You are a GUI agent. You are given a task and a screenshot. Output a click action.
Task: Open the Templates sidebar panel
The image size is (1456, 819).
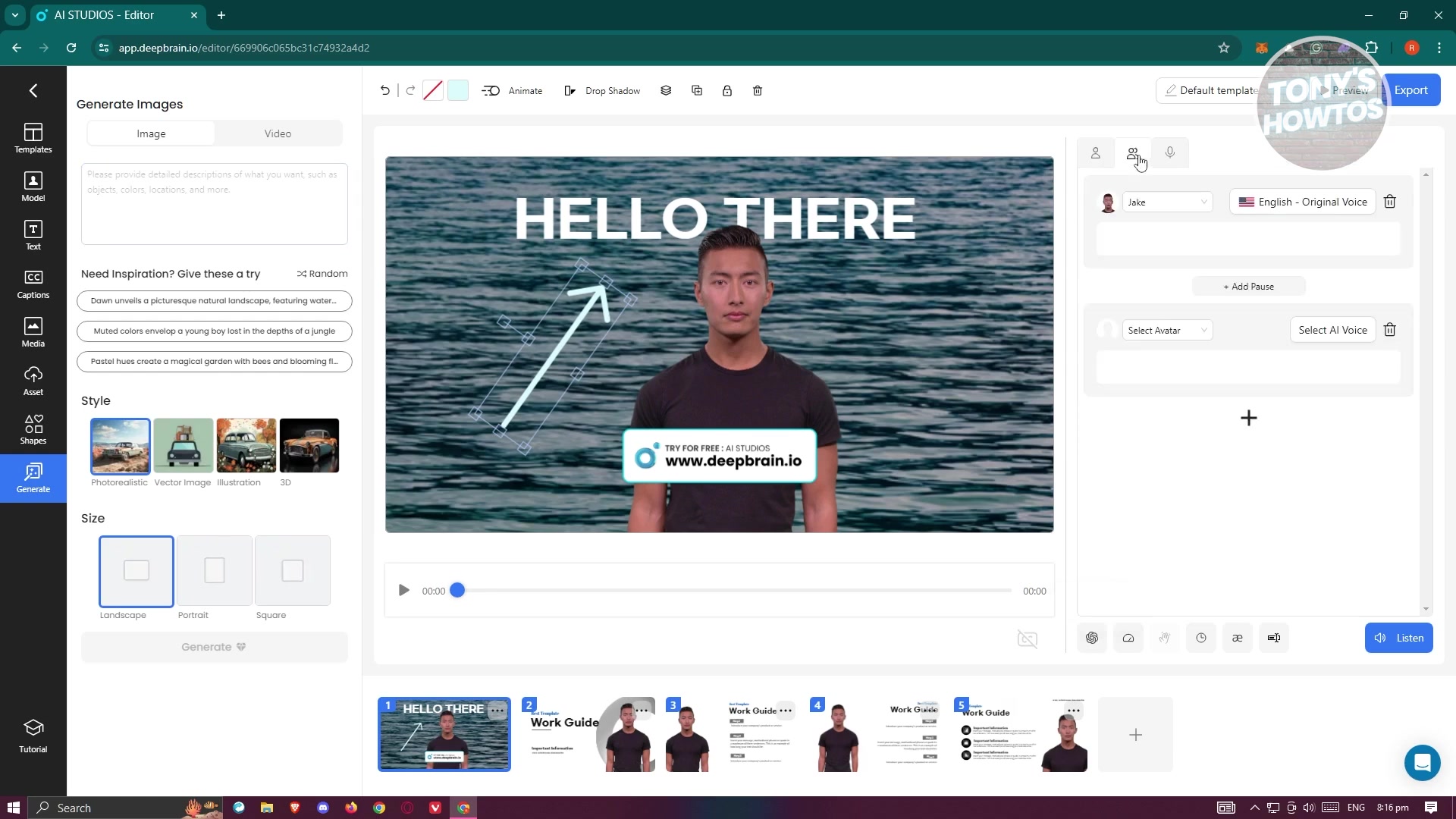coord(33,138)
